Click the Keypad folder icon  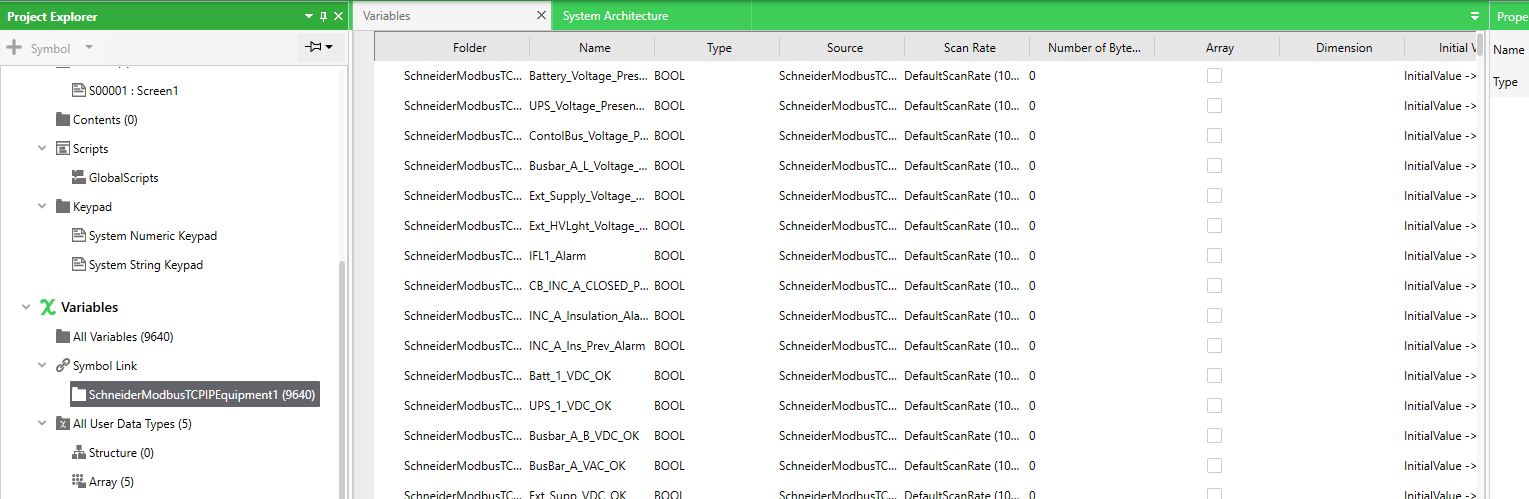(63, 206)
